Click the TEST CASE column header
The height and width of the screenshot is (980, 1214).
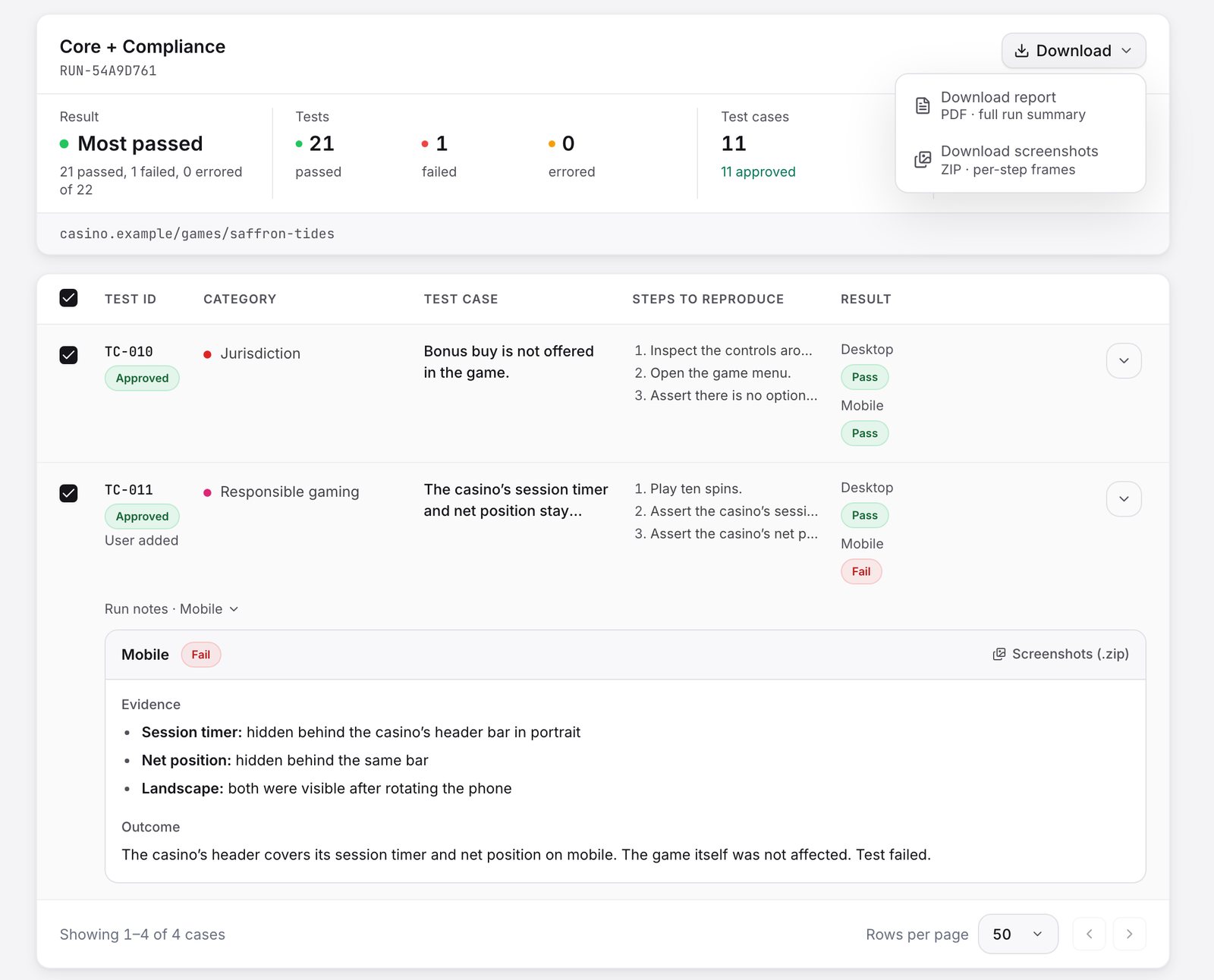(x=461, y=299)
